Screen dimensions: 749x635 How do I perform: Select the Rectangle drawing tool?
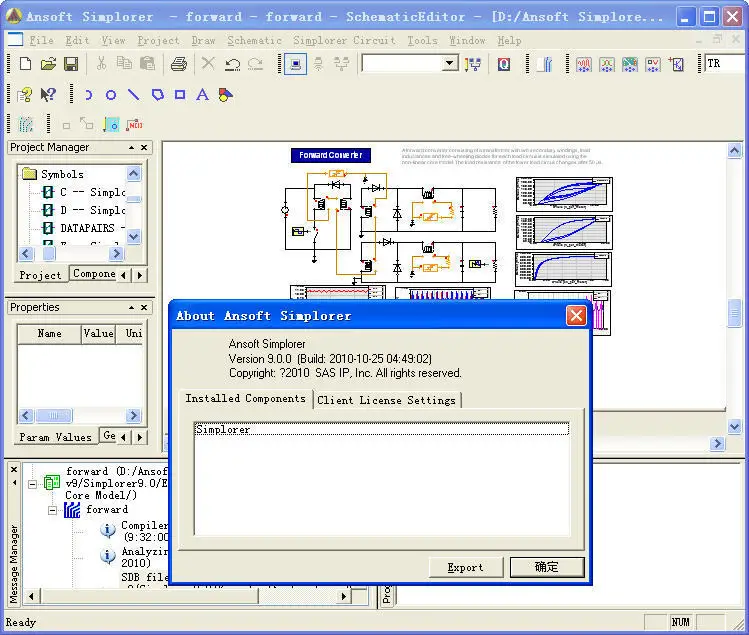[180, 95]
